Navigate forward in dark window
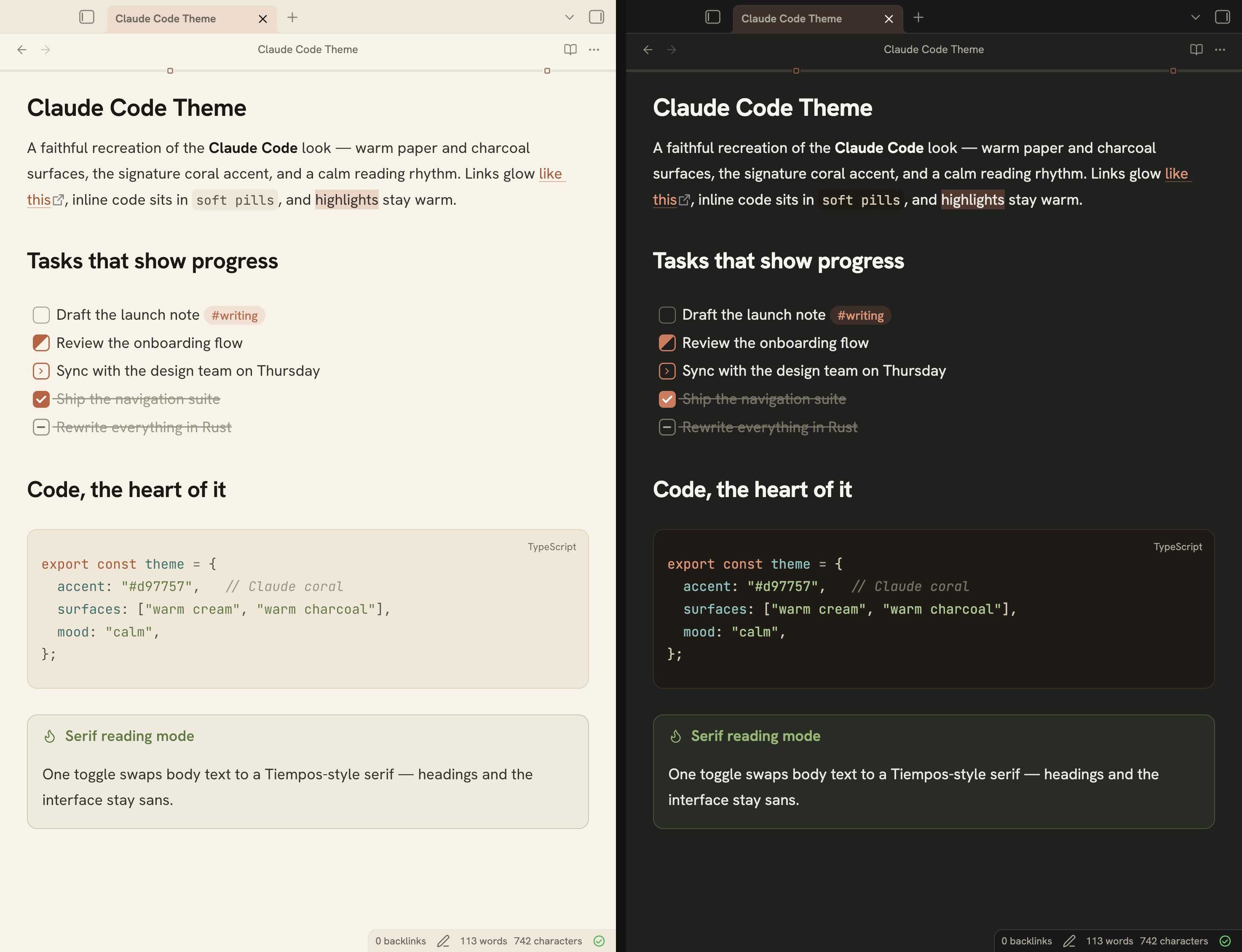The image size is (1242, 952). coord(672,50)
